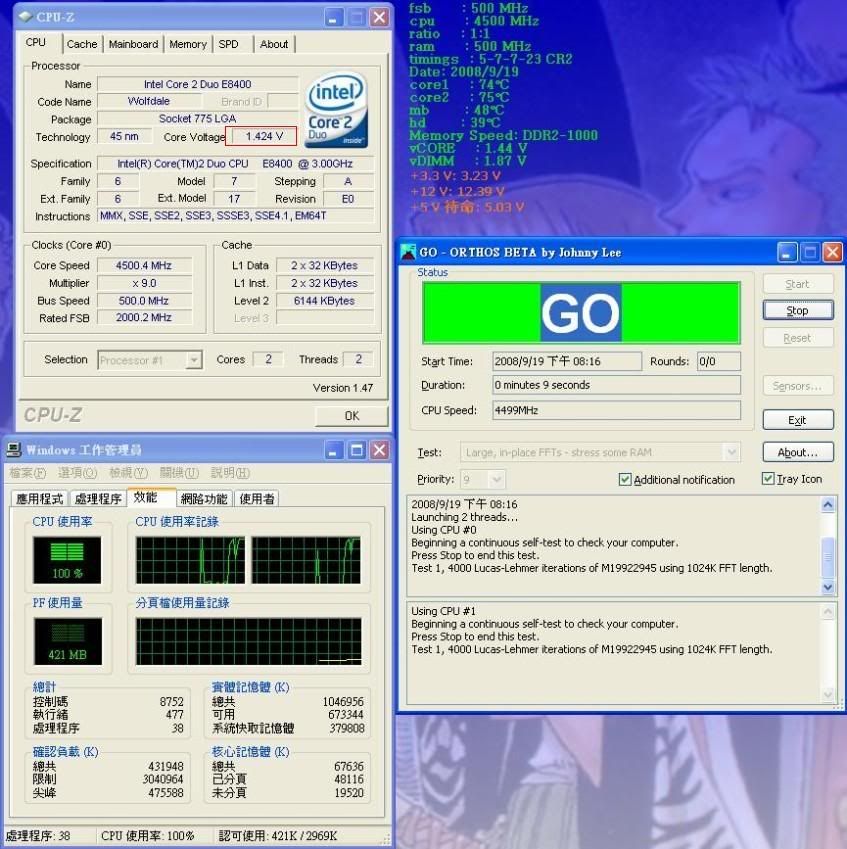Close the ORTHOS window
Image resolution: width=847 pixels, height=849 pixels.
832,252
